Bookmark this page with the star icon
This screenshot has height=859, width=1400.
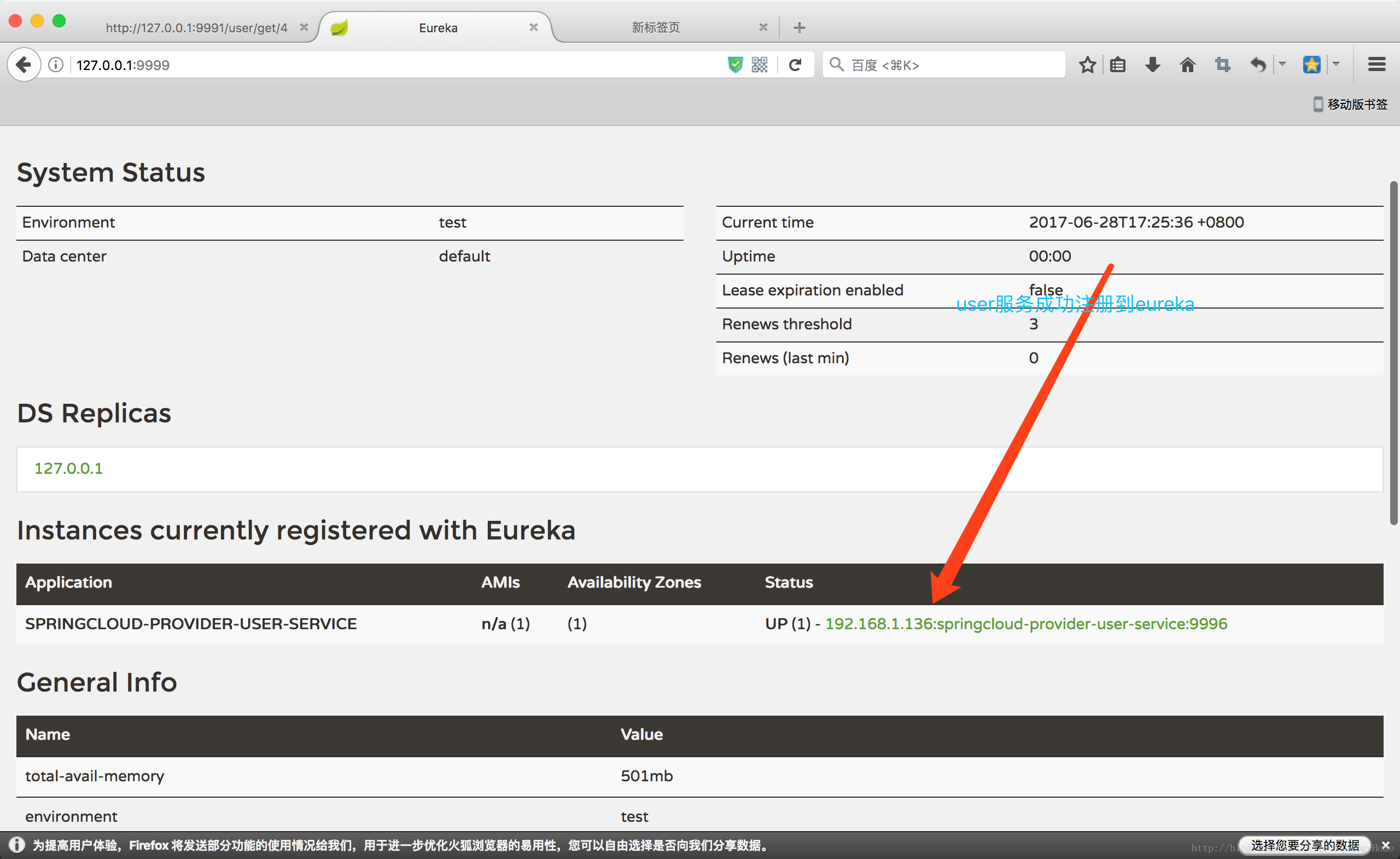pyautogui.click(x=1087, y=65)
